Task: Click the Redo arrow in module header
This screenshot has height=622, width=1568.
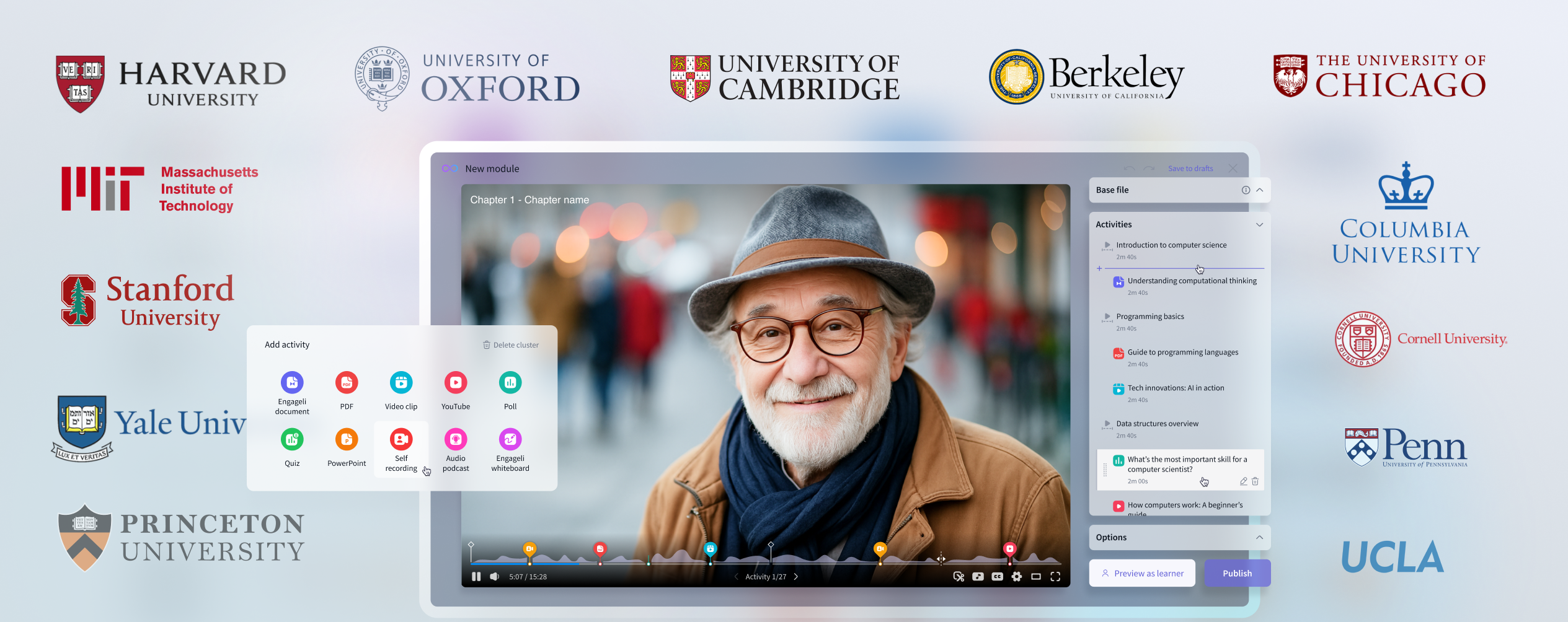Action: [x=1149, y=169]
